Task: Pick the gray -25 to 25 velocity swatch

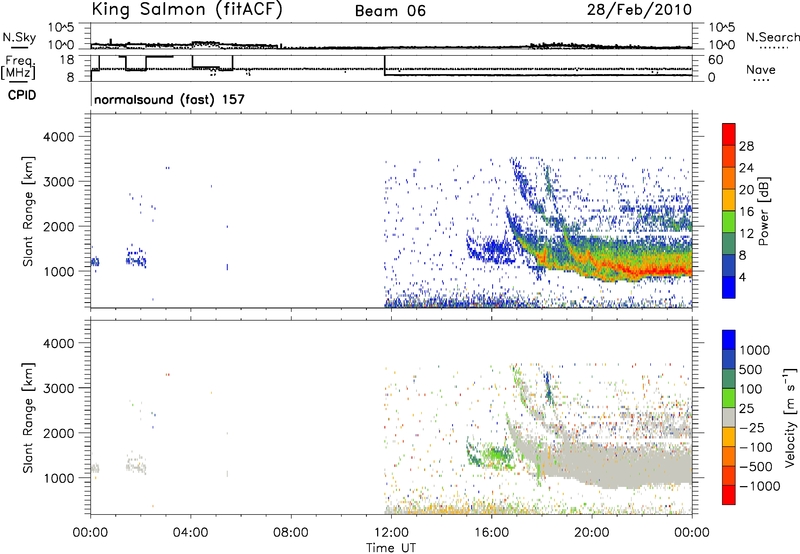Action: pos(729,418)
